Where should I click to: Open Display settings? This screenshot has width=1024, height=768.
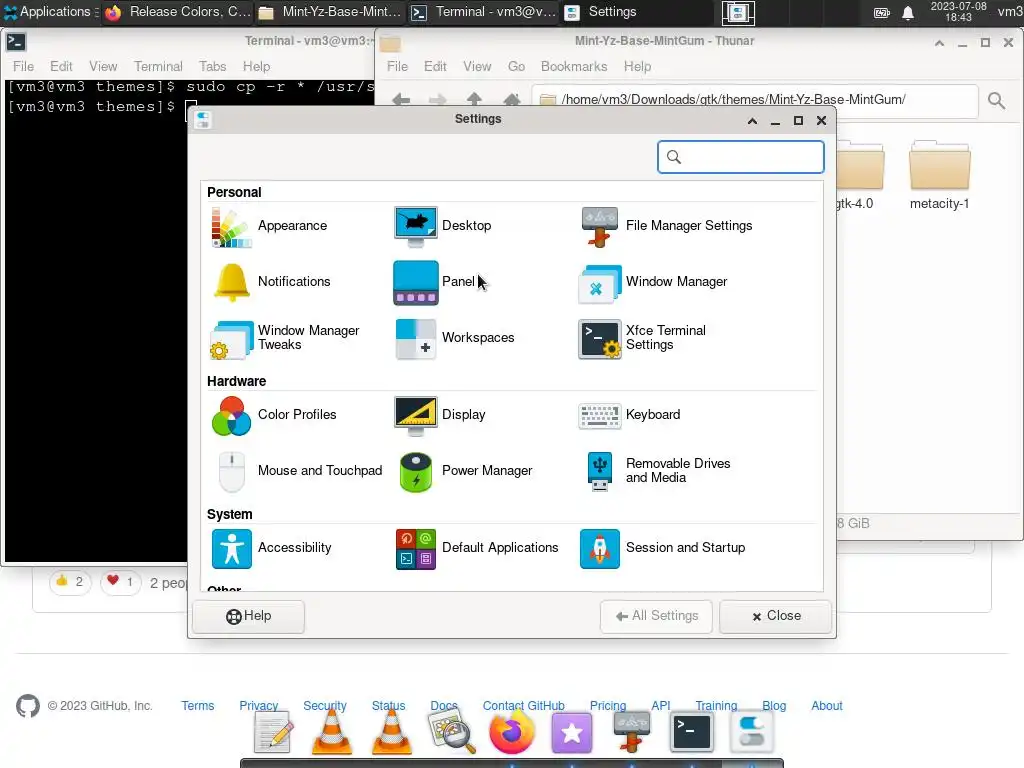click(x=440, y=415)
